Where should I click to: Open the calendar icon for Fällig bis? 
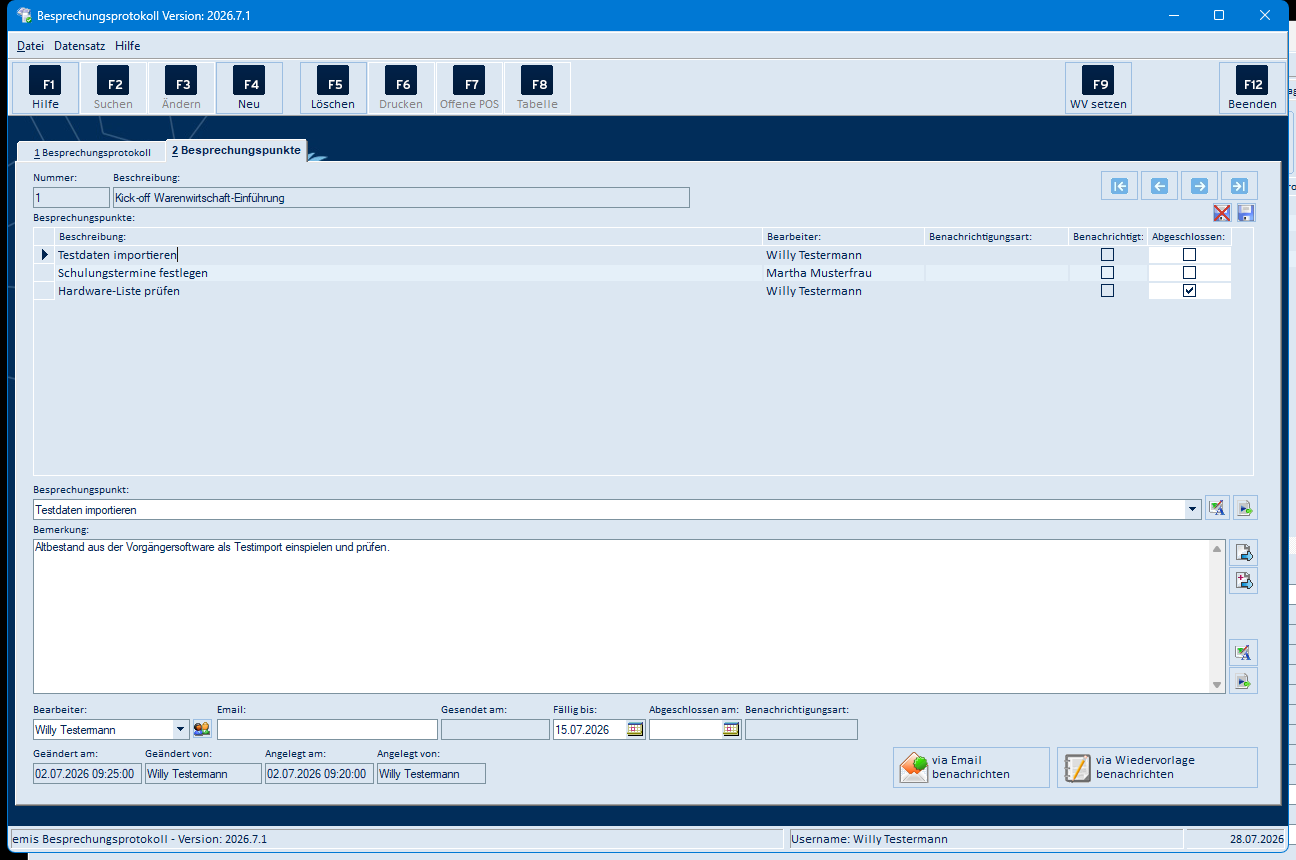(x=636, y=729)
